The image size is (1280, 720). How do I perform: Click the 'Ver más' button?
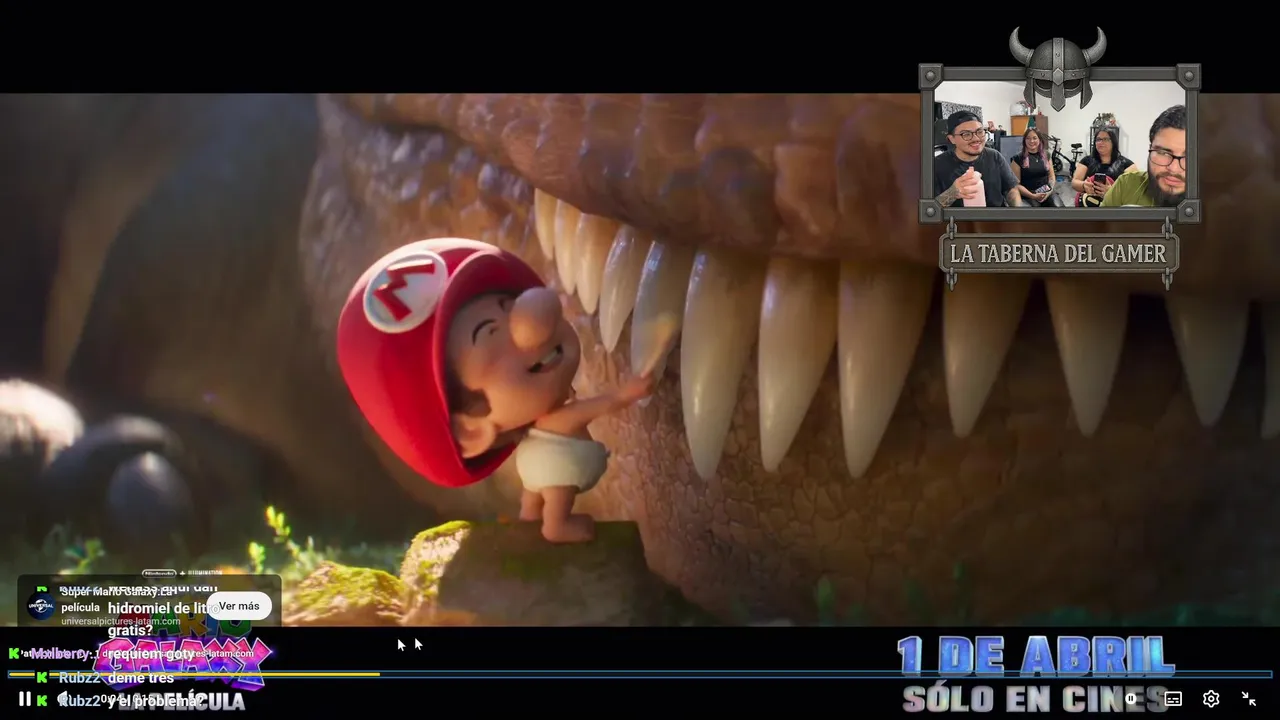[239, 606]
